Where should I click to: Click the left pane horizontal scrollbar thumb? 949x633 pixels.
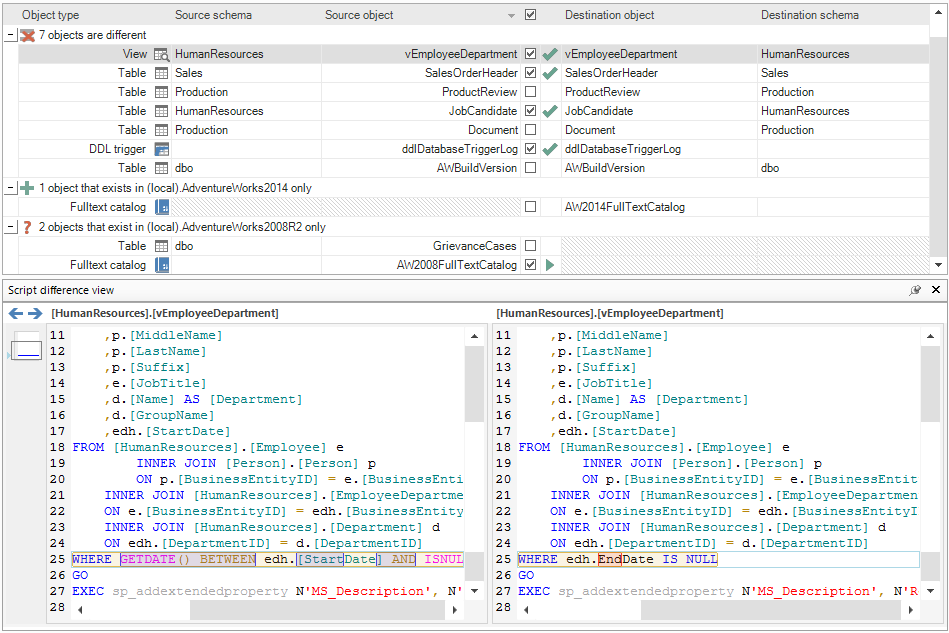click(317, 610)
